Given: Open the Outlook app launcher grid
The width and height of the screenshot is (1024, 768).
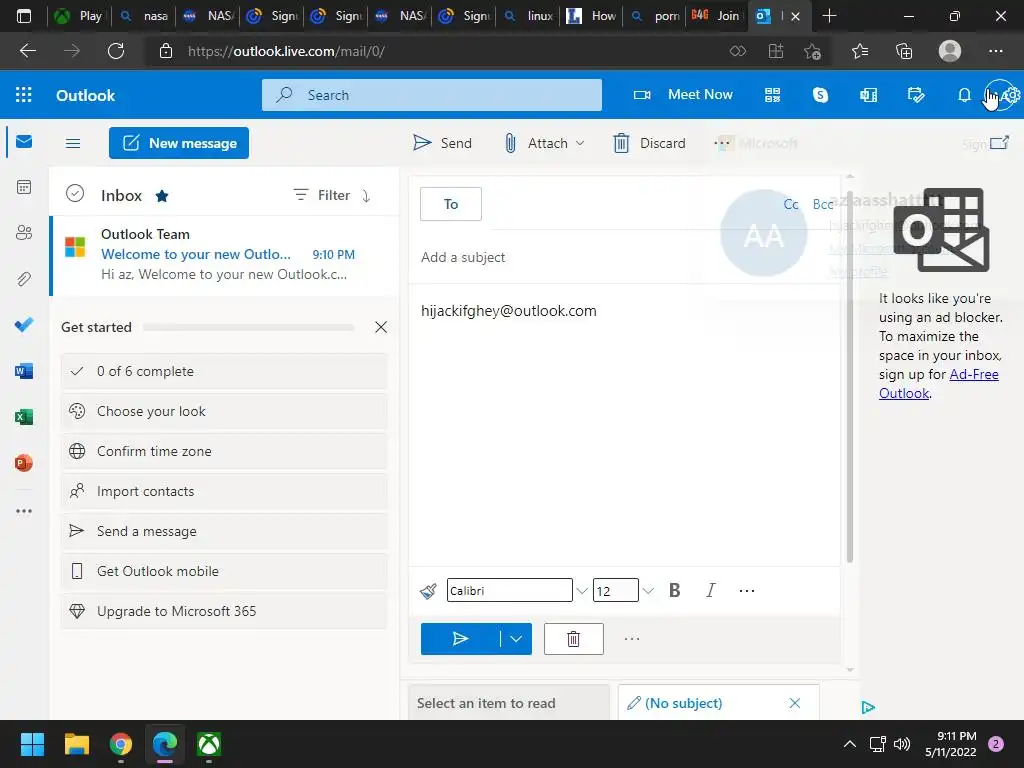Looking at the screenshot, I should click(x=24, y=95).
